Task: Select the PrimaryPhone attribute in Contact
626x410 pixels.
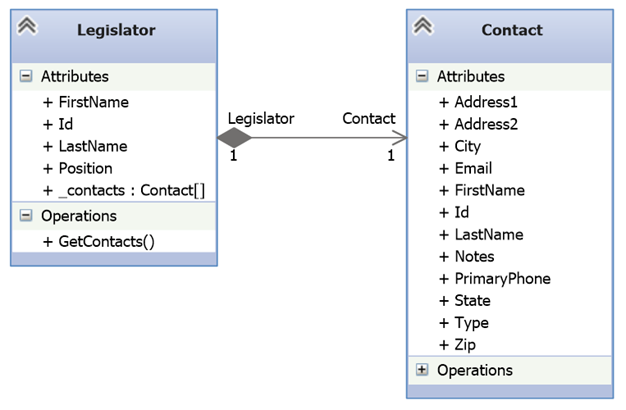Action: (x=495, y=279)
